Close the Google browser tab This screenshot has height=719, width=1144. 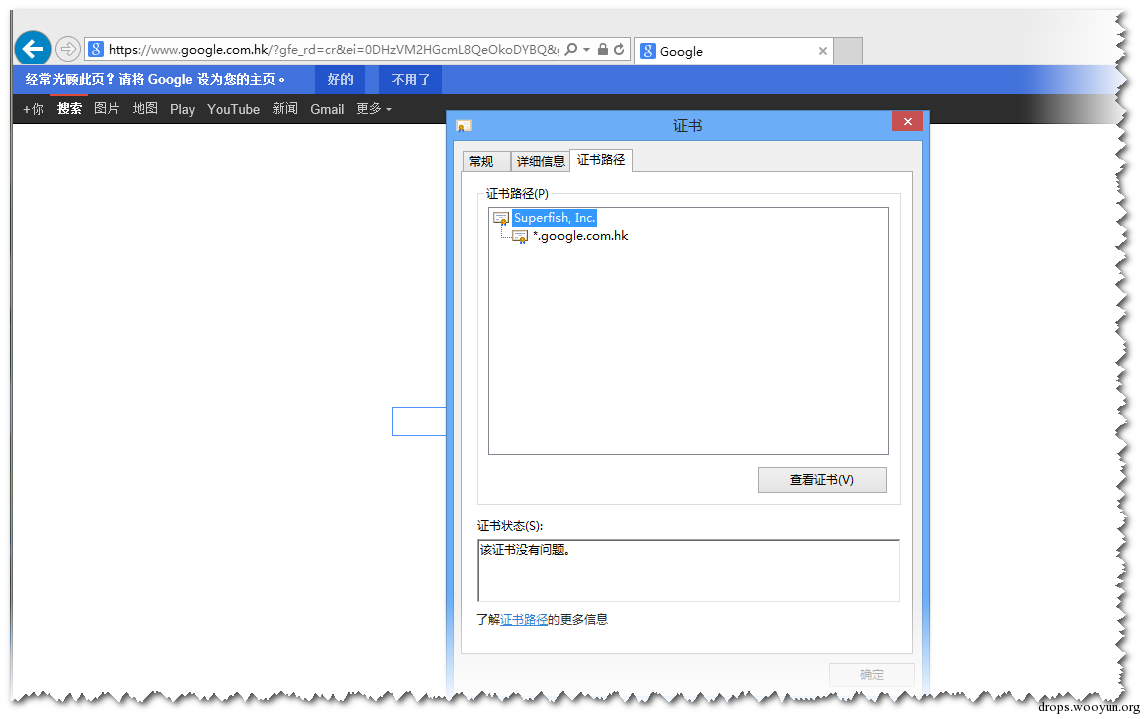pos(822,51)
